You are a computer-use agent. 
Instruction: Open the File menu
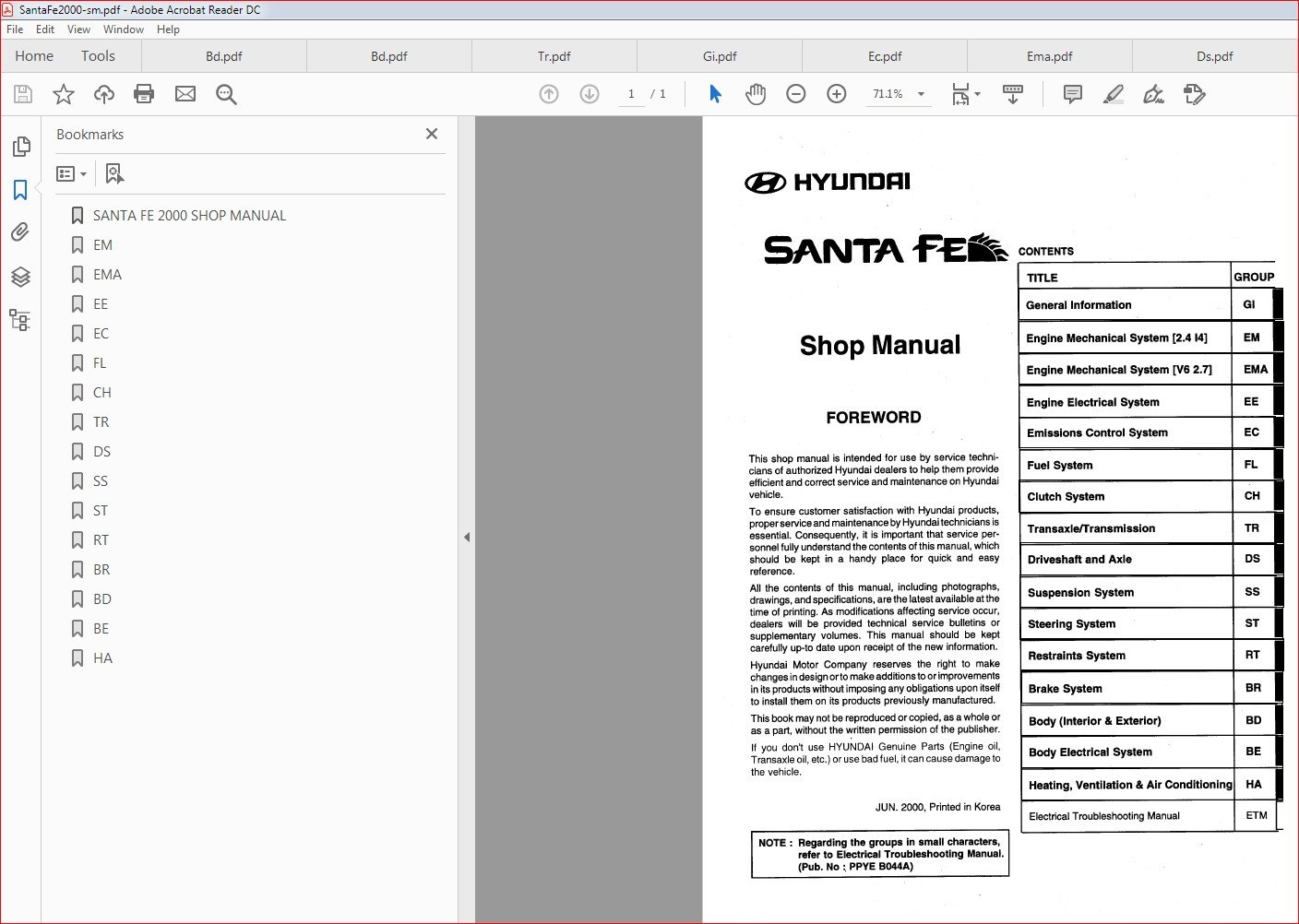click(x=15, y=30)
